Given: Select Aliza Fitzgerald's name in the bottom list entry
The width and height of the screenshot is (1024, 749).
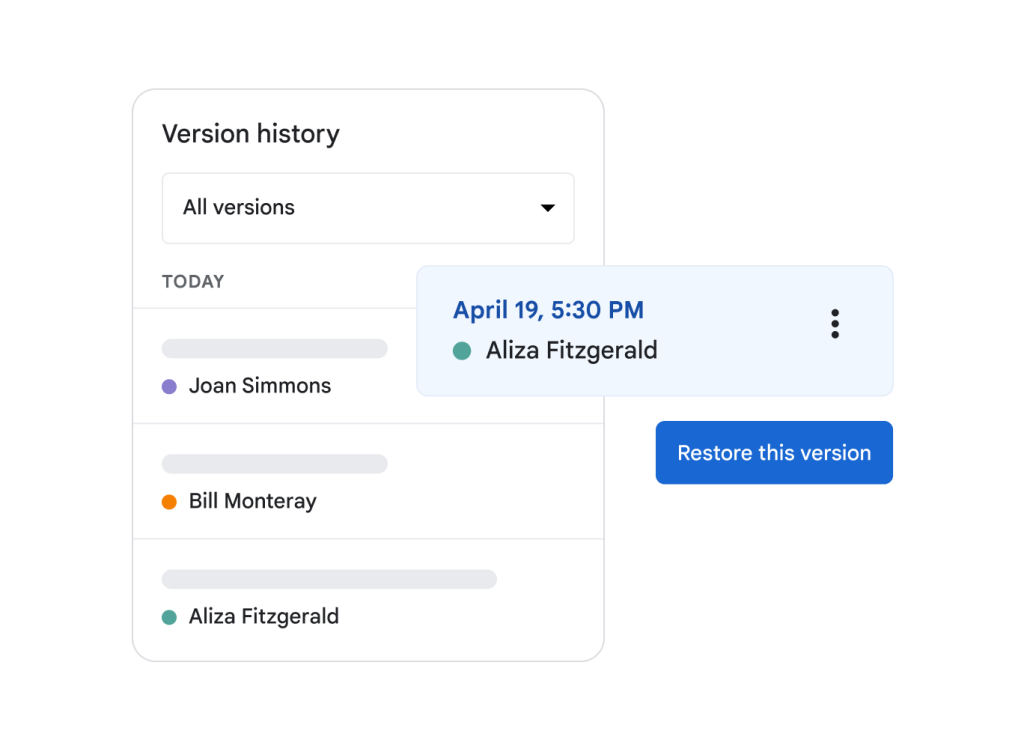Looking at the screenshot, I should coord(264,617).
